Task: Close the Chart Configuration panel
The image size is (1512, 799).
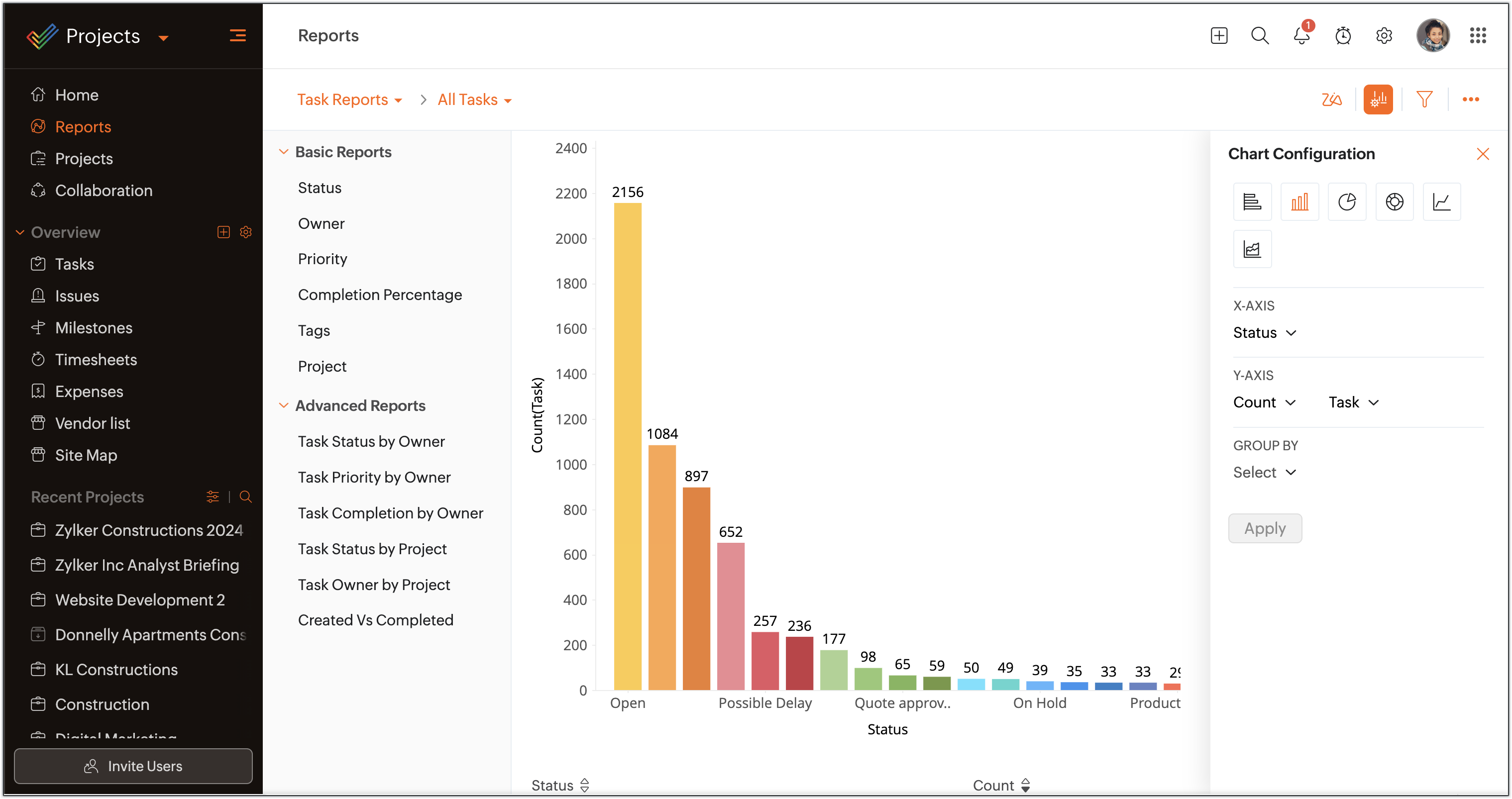Action: [x=1483, y=154]
